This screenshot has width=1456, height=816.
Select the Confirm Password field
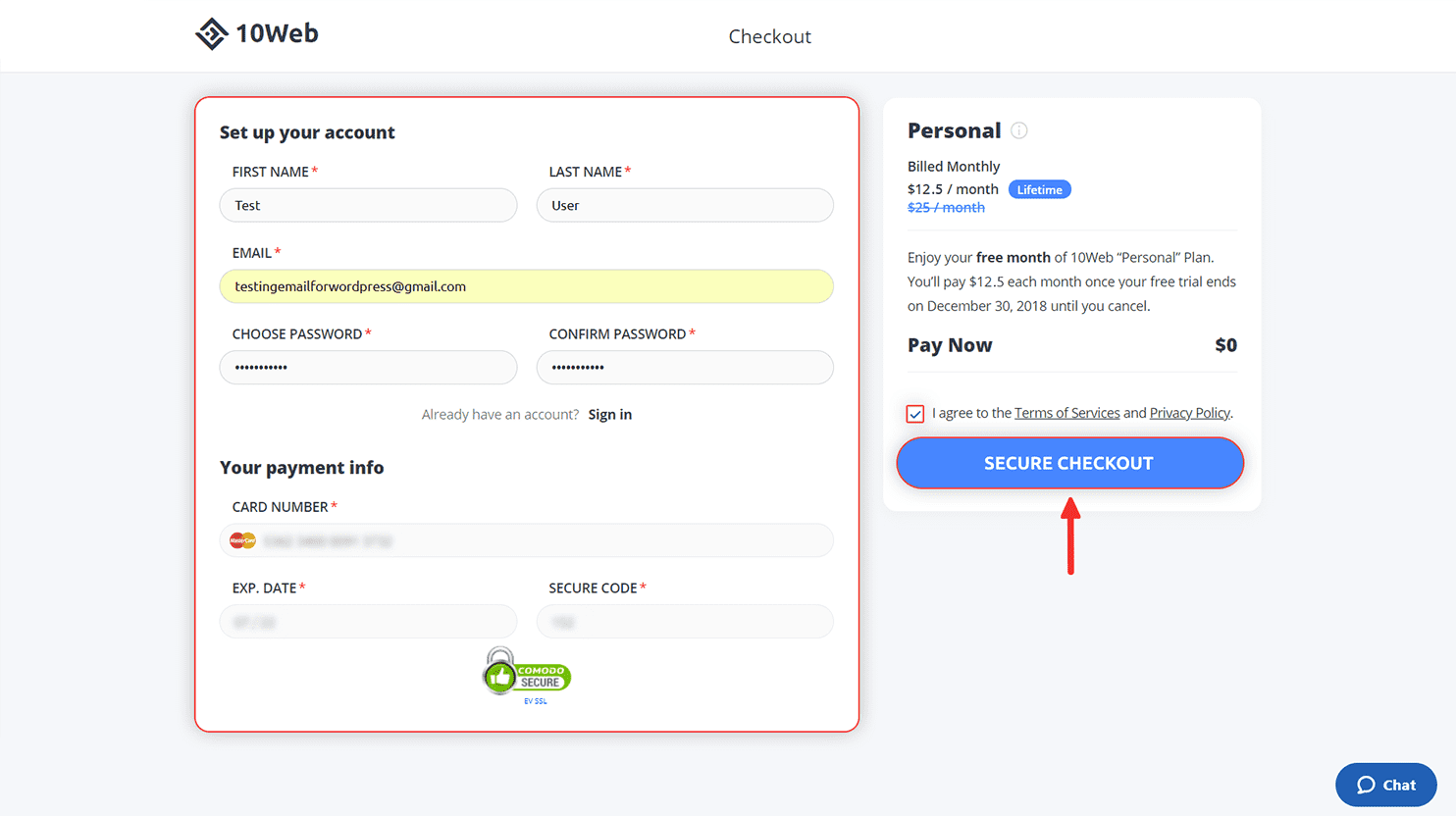(x=685, y=367)
